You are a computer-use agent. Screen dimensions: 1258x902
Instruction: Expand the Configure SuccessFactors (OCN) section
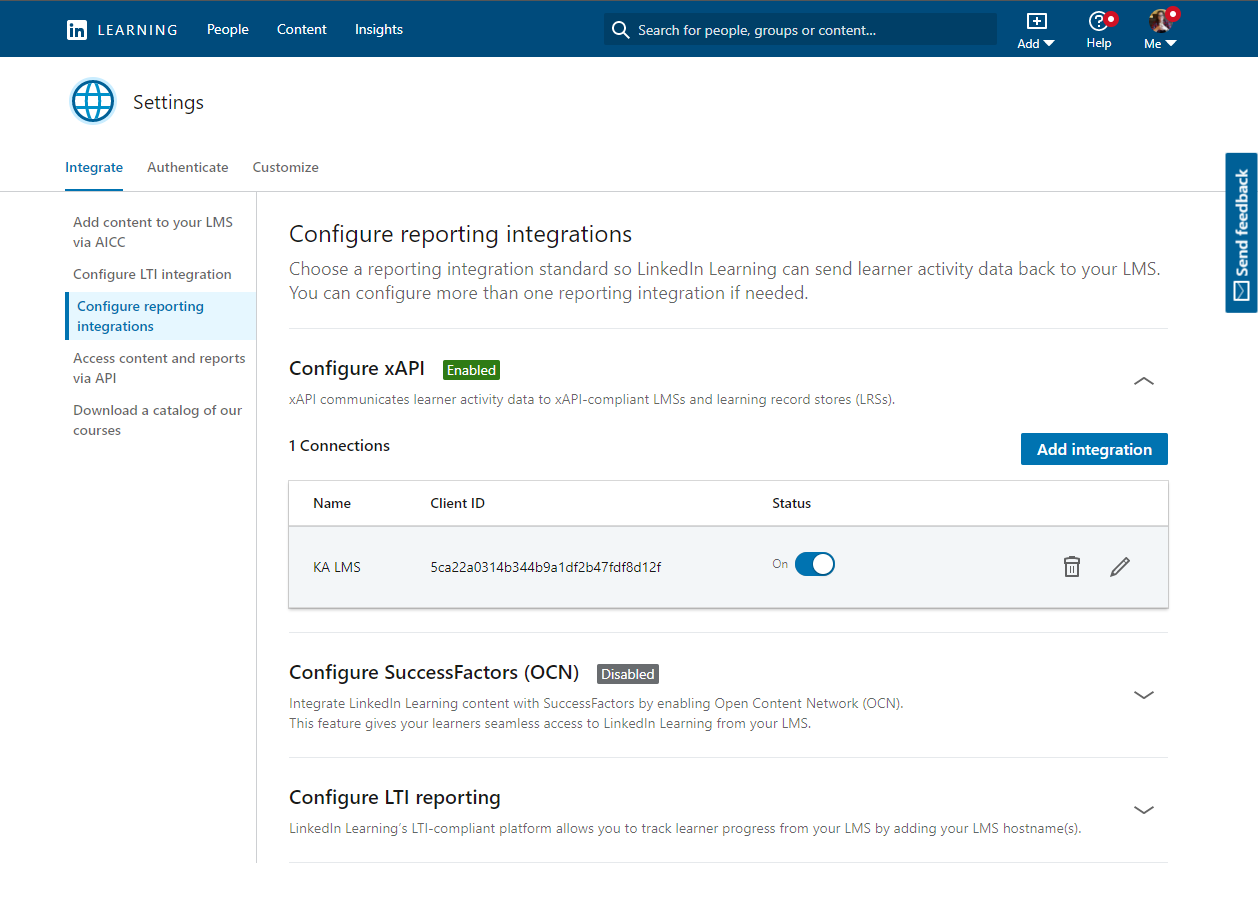[x=1143, y=694]
